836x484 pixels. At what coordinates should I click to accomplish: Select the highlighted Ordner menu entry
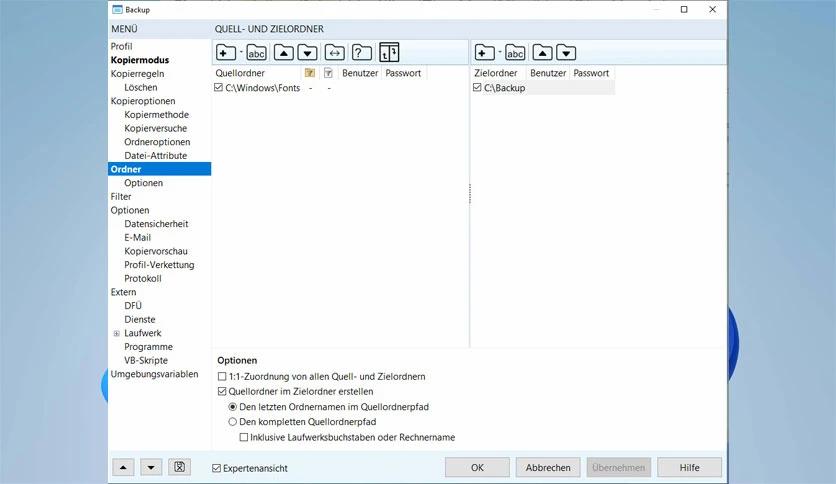[159, 169]
